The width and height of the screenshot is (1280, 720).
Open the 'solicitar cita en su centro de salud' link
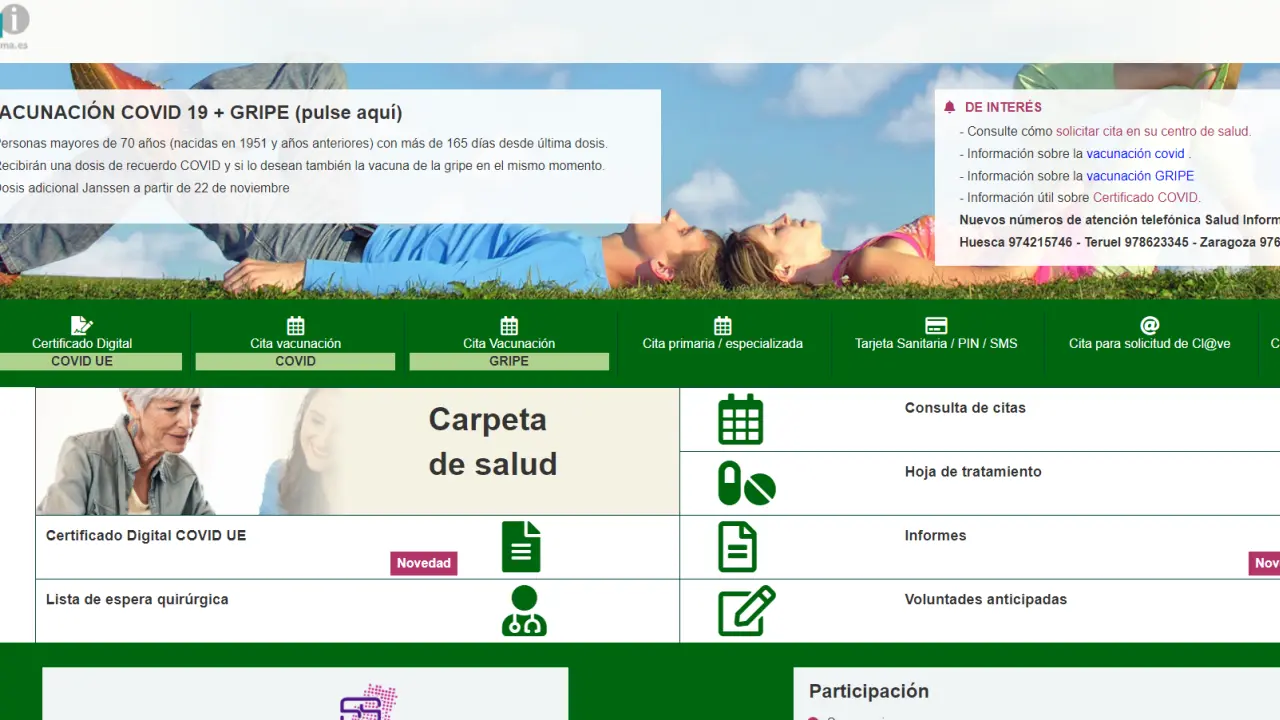[1153, 132]
